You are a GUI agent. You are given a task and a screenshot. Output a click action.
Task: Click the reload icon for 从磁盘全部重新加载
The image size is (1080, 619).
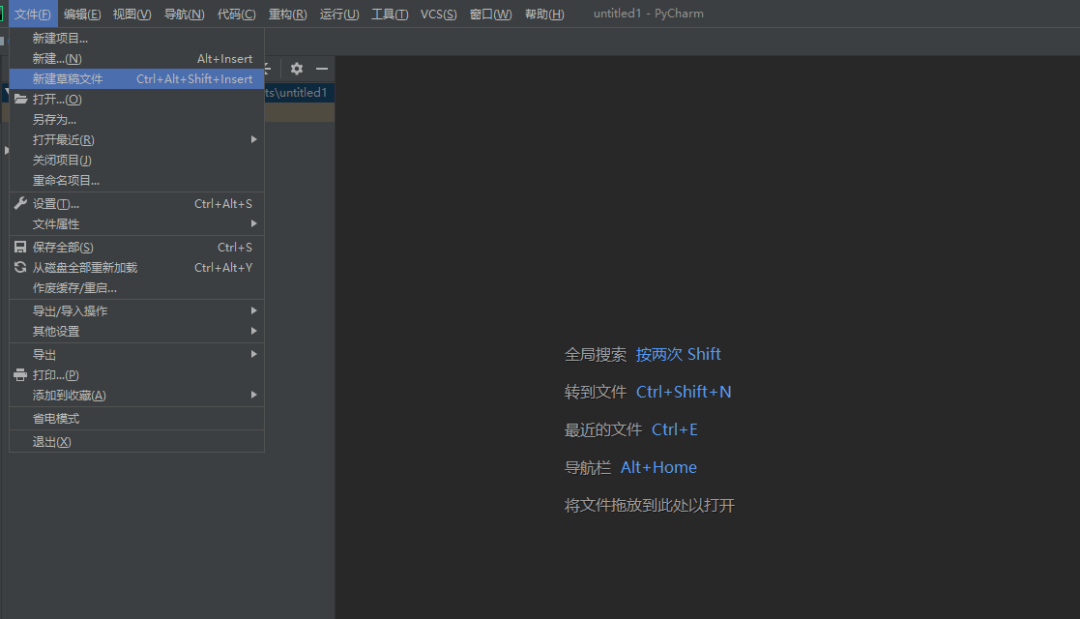coord(21,267)
